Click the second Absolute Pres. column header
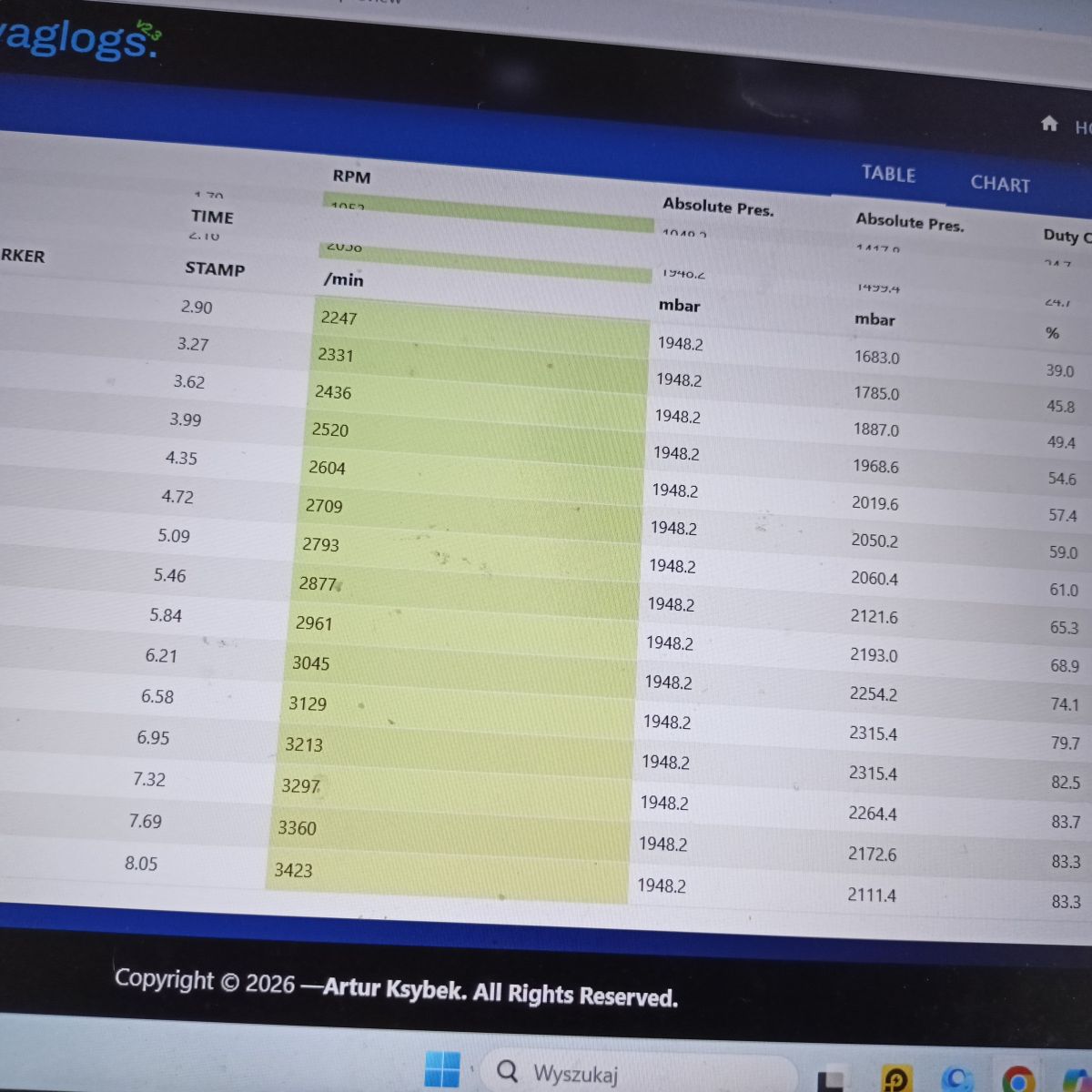This screenshot has width=1092, height=1092. pyautogui.click(x=909, y=221)
